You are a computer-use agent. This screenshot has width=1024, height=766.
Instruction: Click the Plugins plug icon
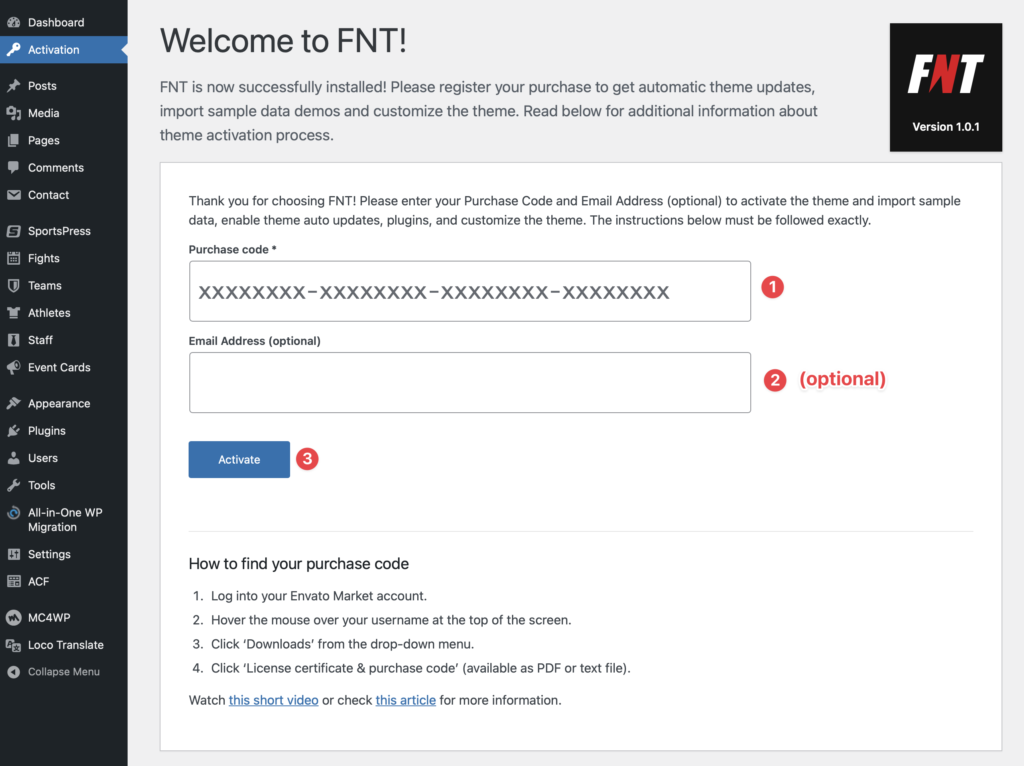click(x=14, y=431)
